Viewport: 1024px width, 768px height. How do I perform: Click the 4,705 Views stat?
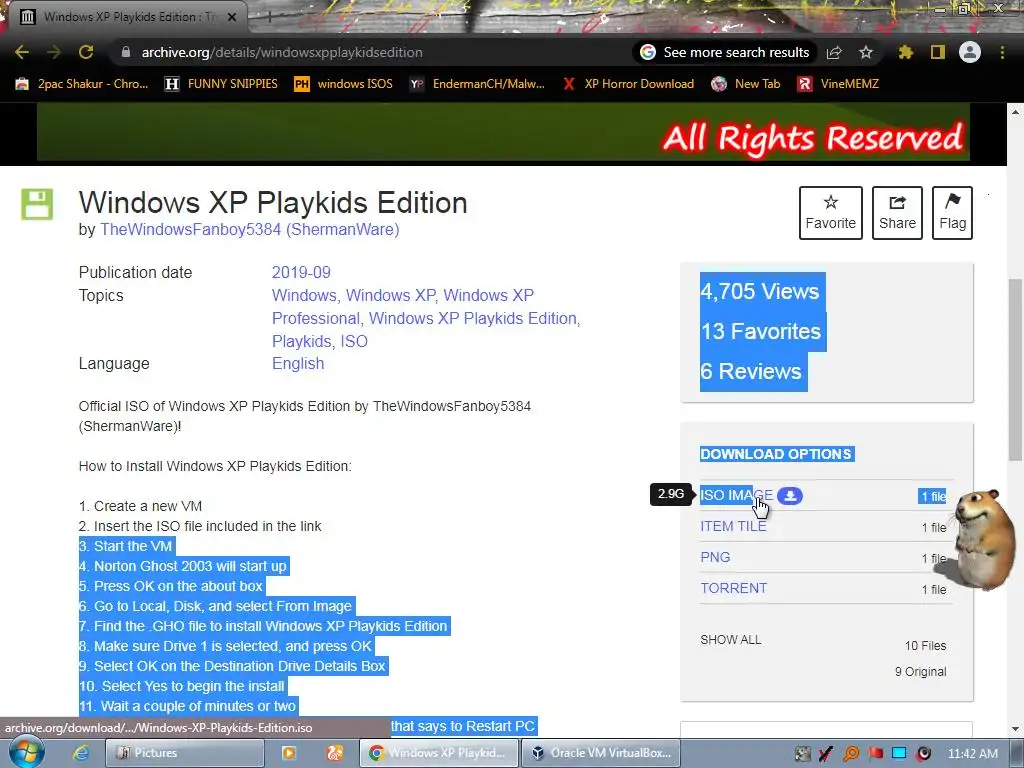click(x=760, y=291)
